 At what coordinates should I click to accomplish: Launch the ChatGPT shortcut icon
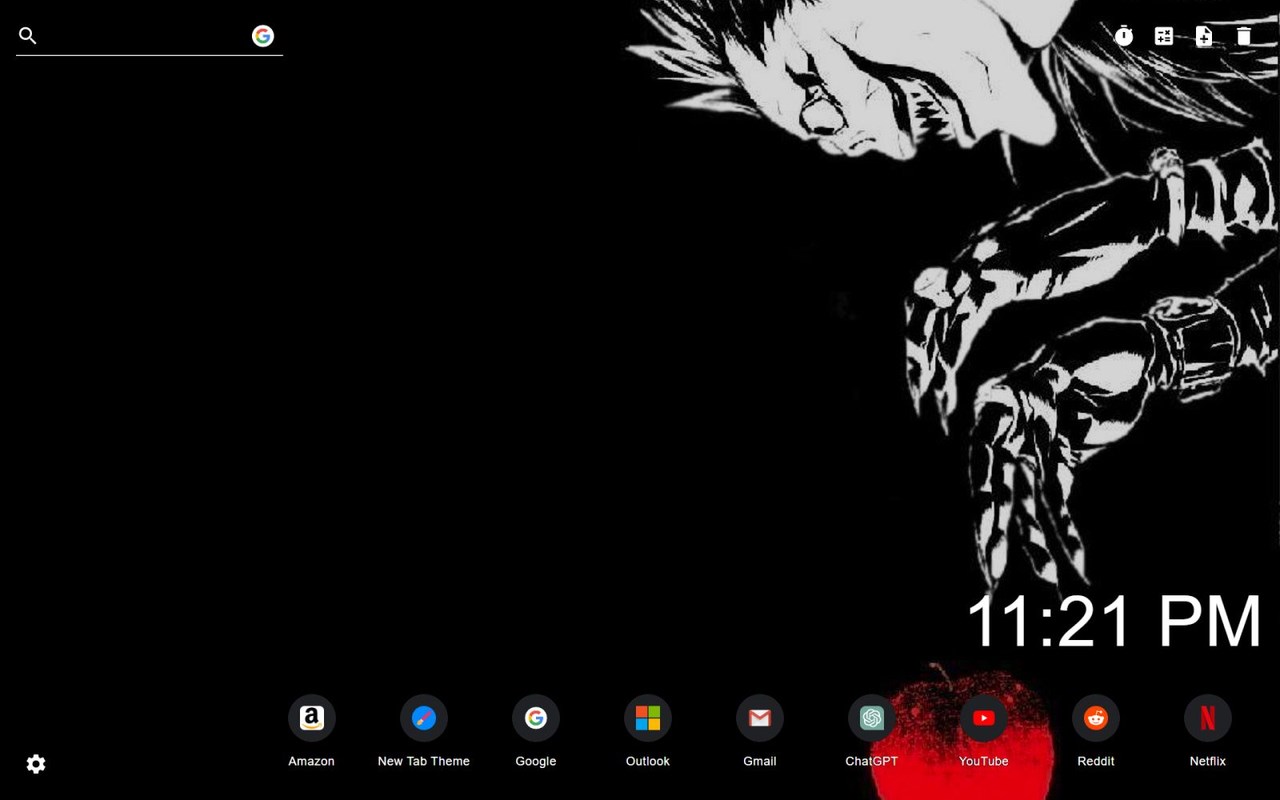[872, 718]
